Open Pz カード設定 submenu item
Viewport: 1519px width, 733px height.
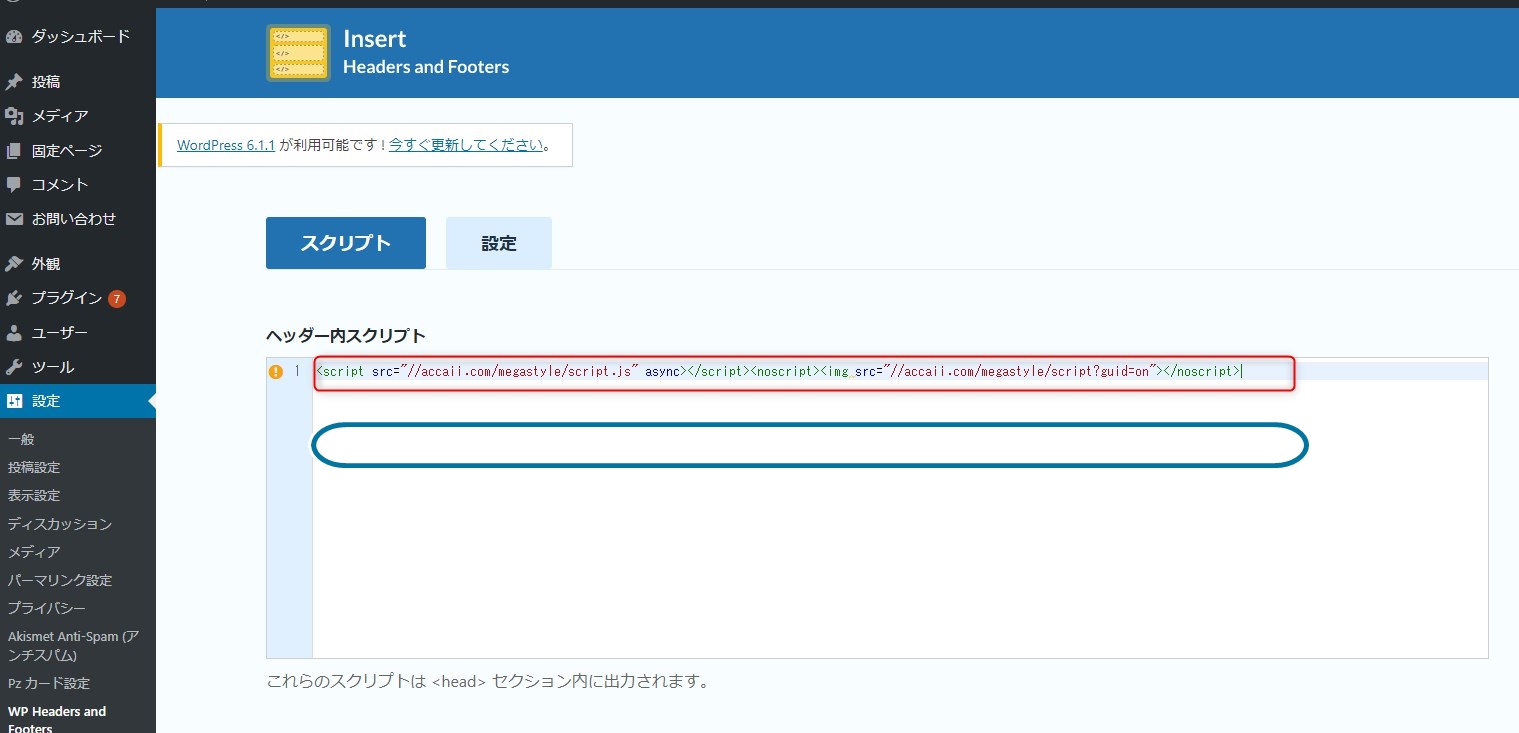(49, 683)
